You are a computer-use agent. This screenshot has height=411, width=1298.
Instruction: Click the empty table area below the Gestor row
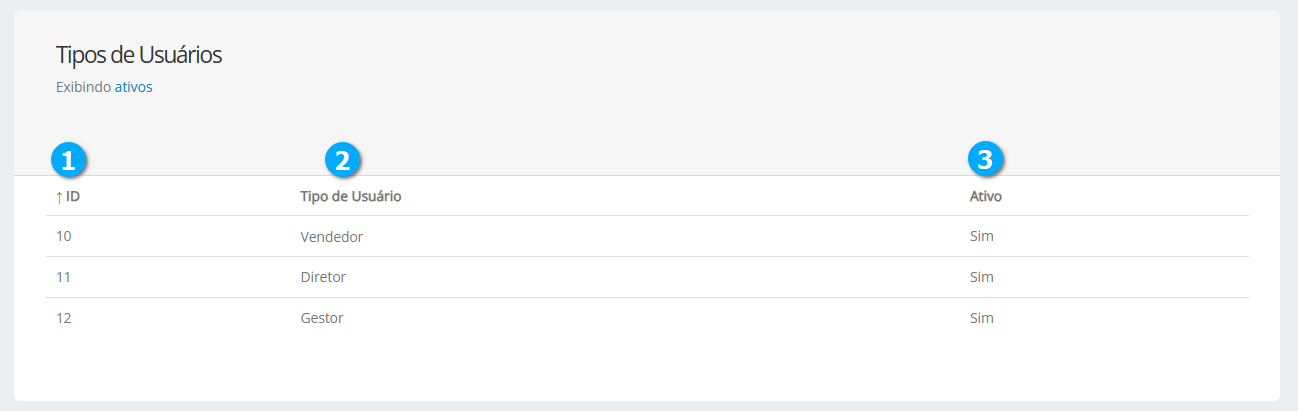pyautogui.click(x=646, y=365)
